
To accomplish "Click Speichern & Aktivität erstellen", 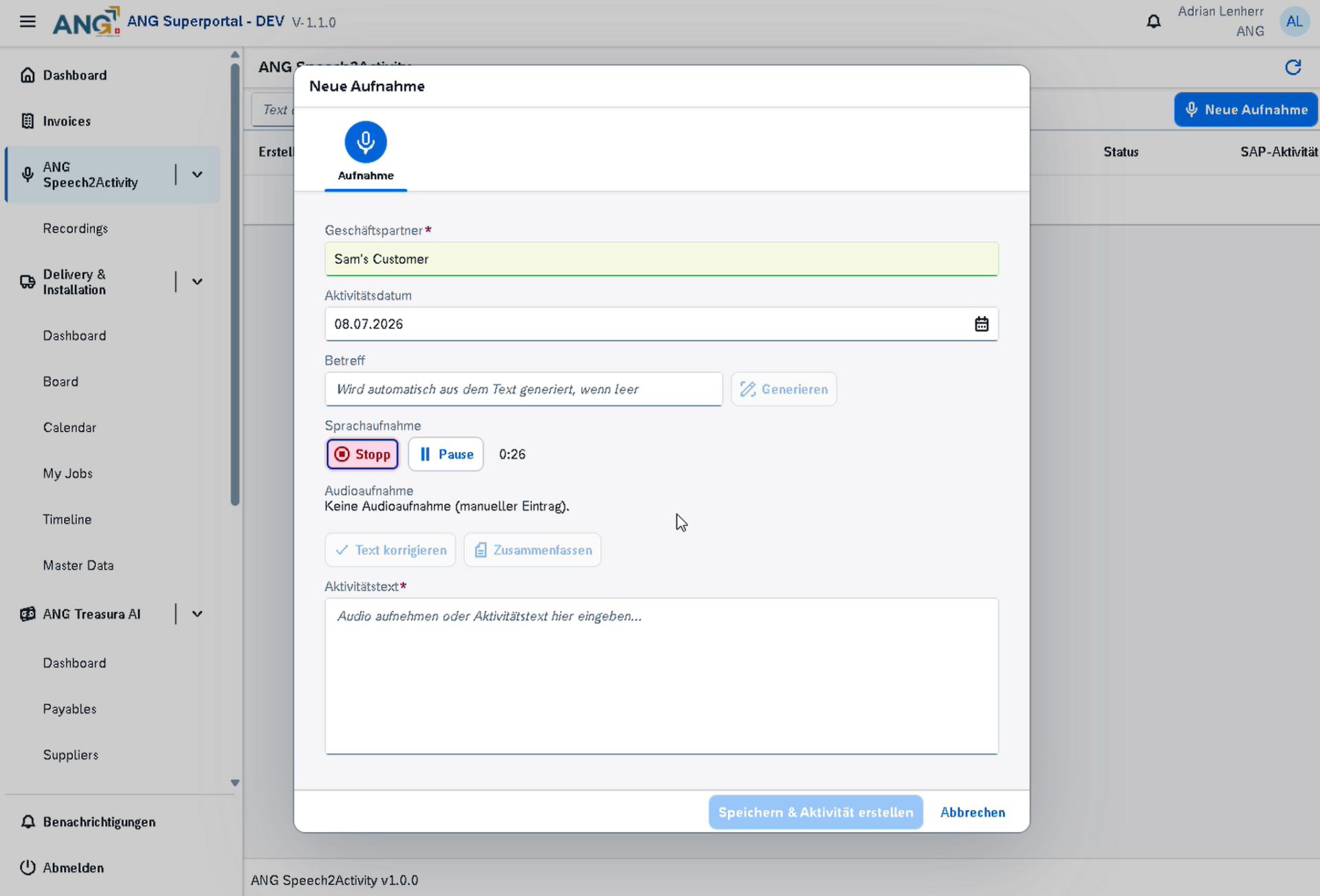I will [815, 812].
